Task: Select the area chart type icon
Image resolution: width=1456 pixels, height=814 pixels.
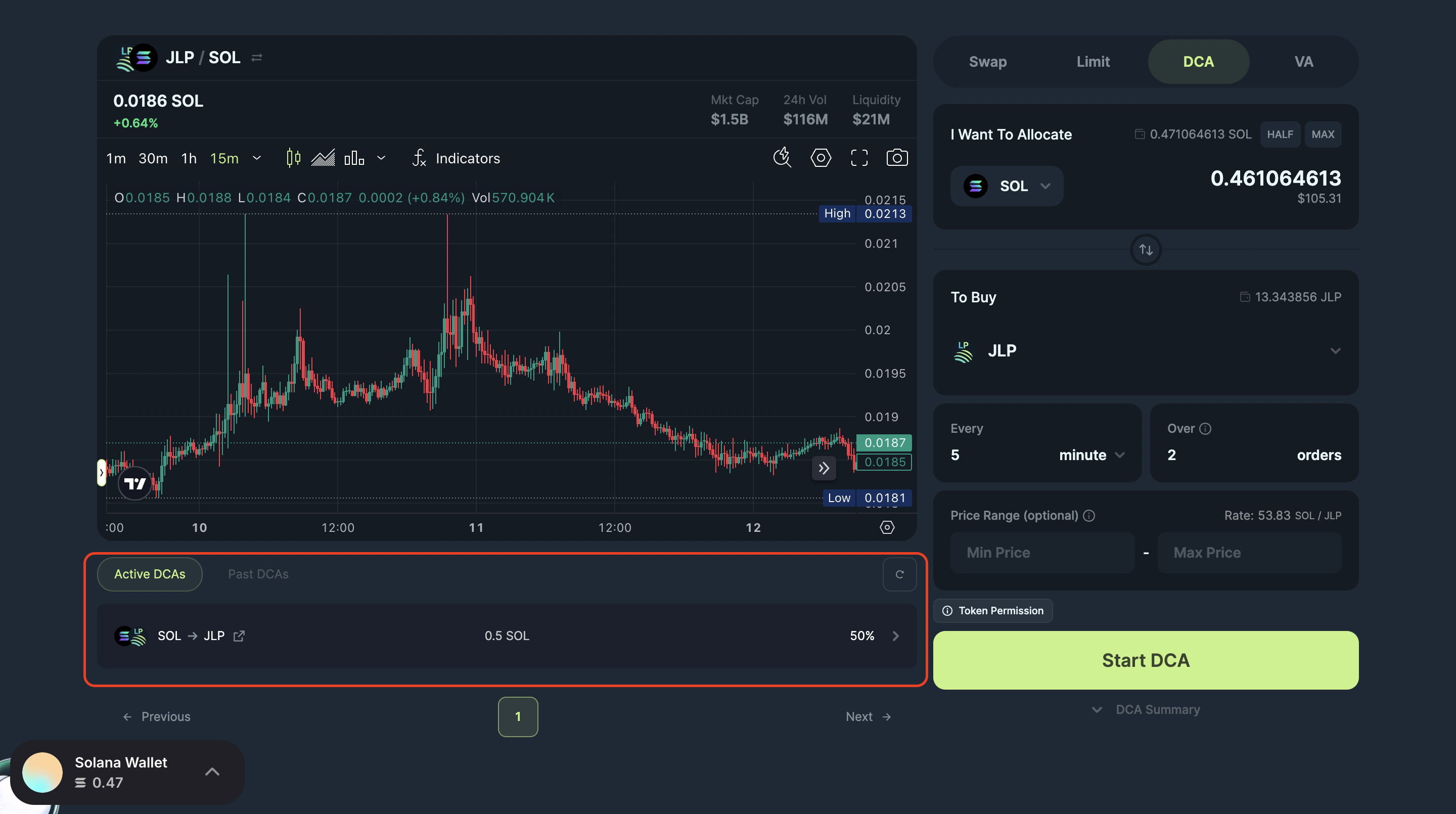Action: 324,158
